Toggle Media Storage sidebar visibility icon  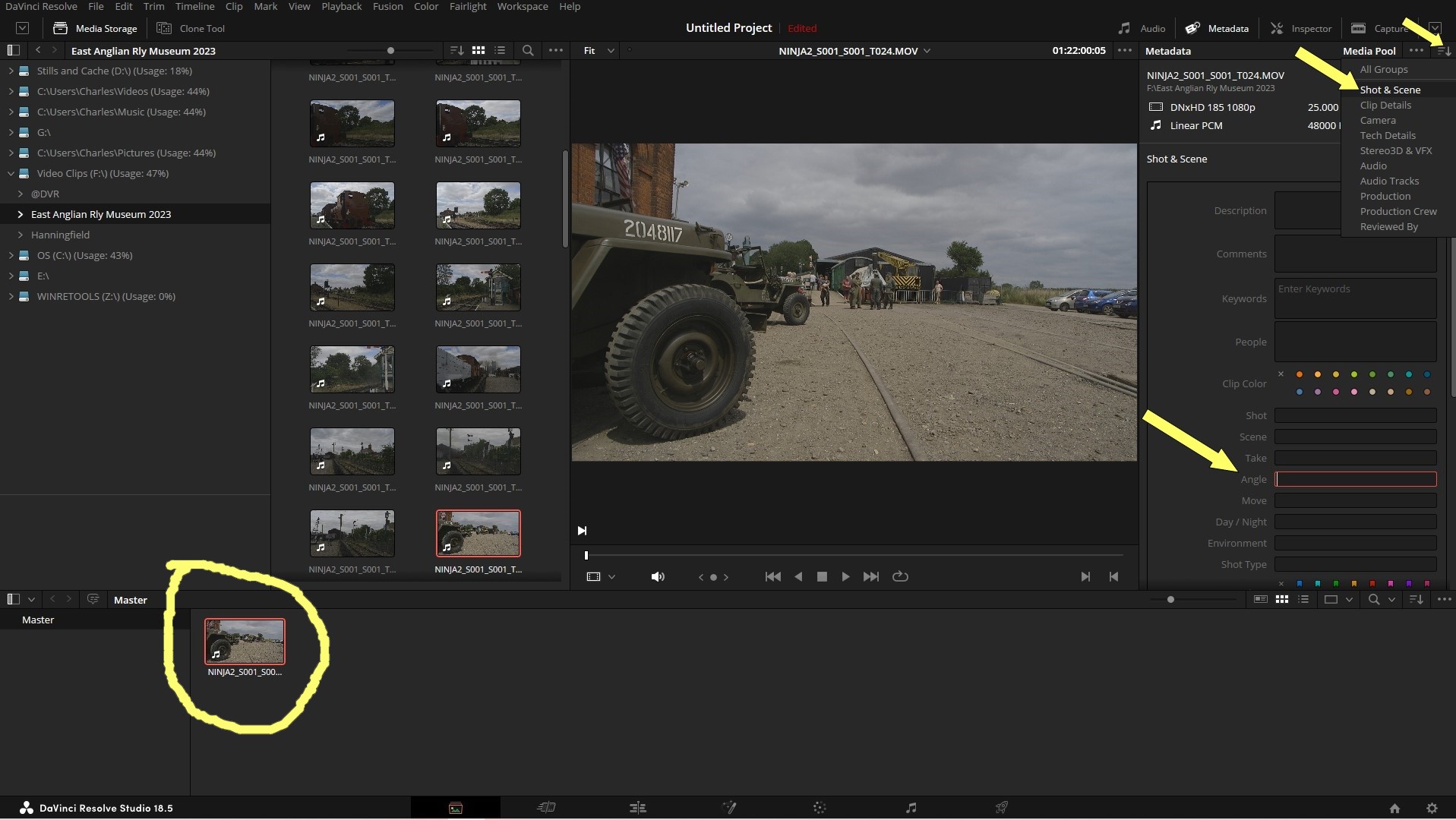click(13, 50)
